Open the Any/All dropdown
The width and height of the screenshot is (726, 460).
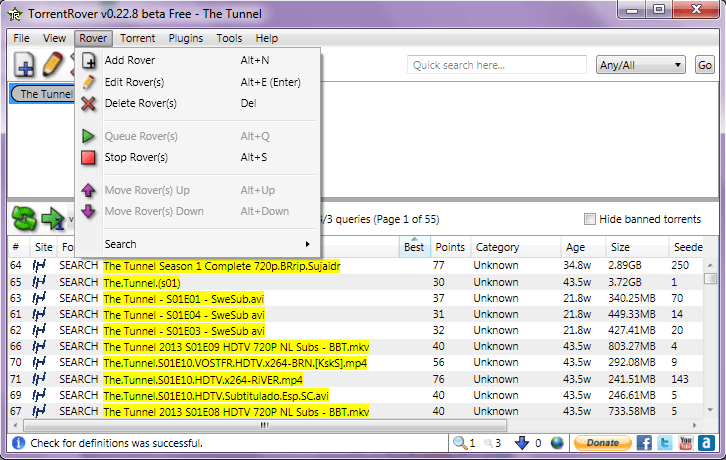click(640, 65)
